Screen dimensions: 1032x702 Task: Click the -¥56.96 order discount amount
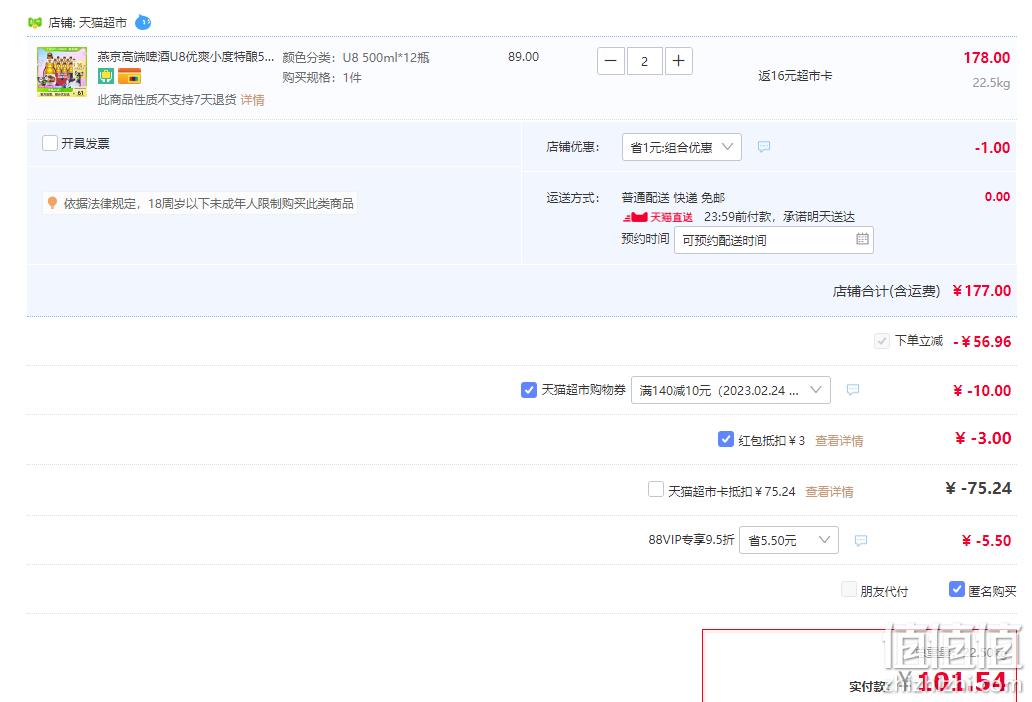982,341
